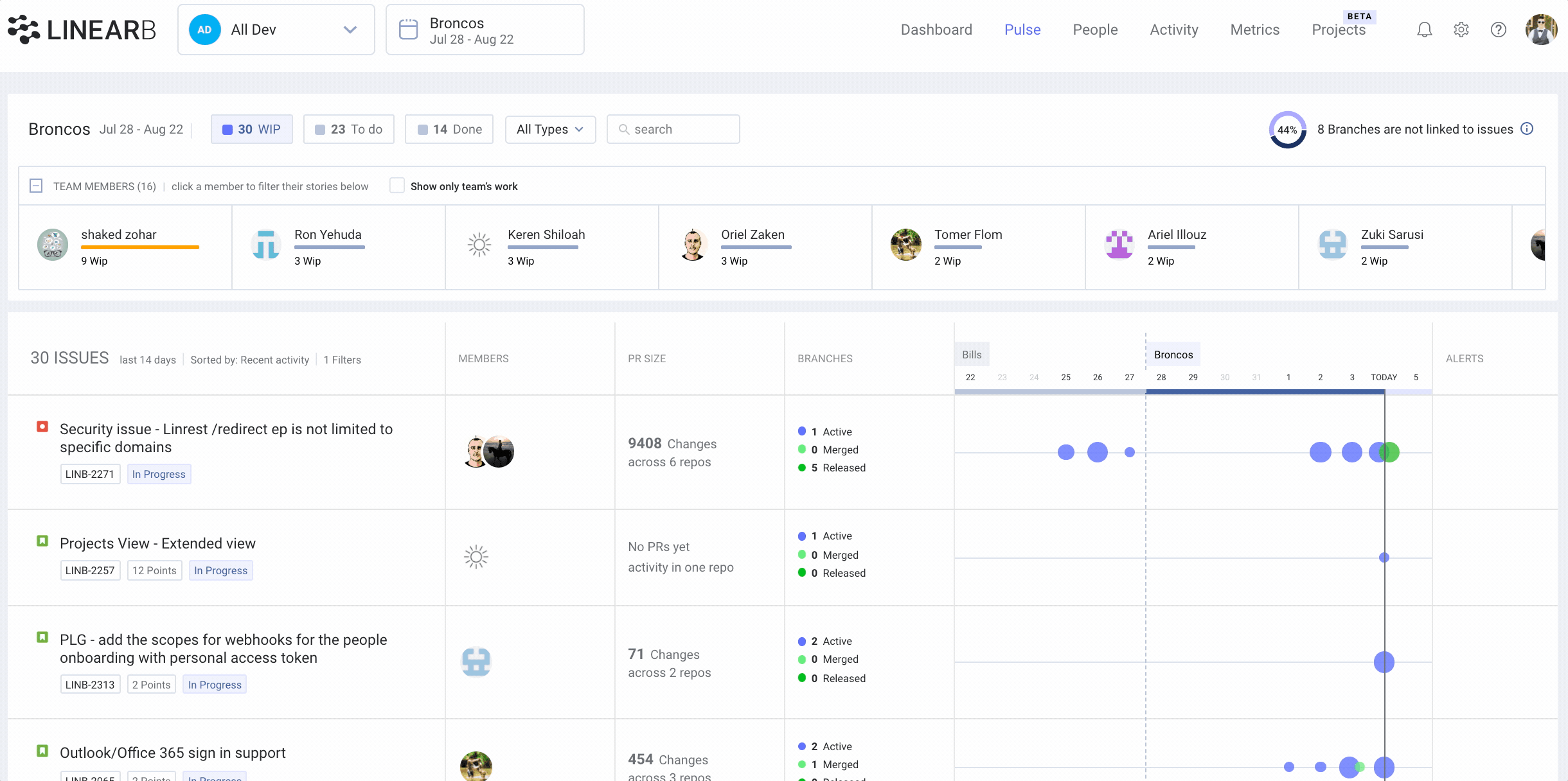The image size is (1568, 781).
Task: Click the TODAY marker on the timeline
Action: pos(1384,377)
